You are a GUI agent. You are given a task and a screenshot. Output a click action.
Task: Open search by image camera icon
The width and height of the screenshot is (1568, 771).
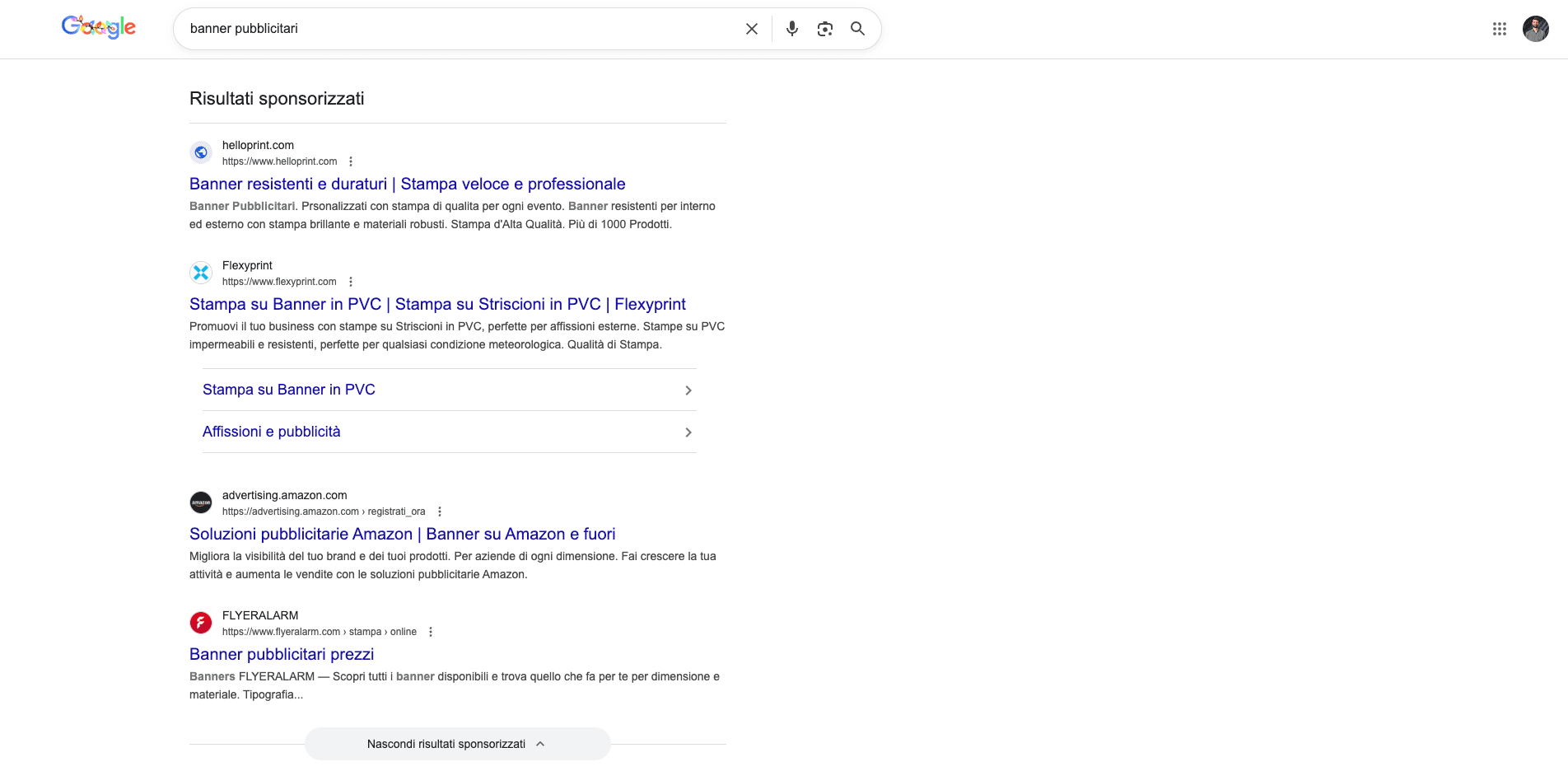[825, 29]
